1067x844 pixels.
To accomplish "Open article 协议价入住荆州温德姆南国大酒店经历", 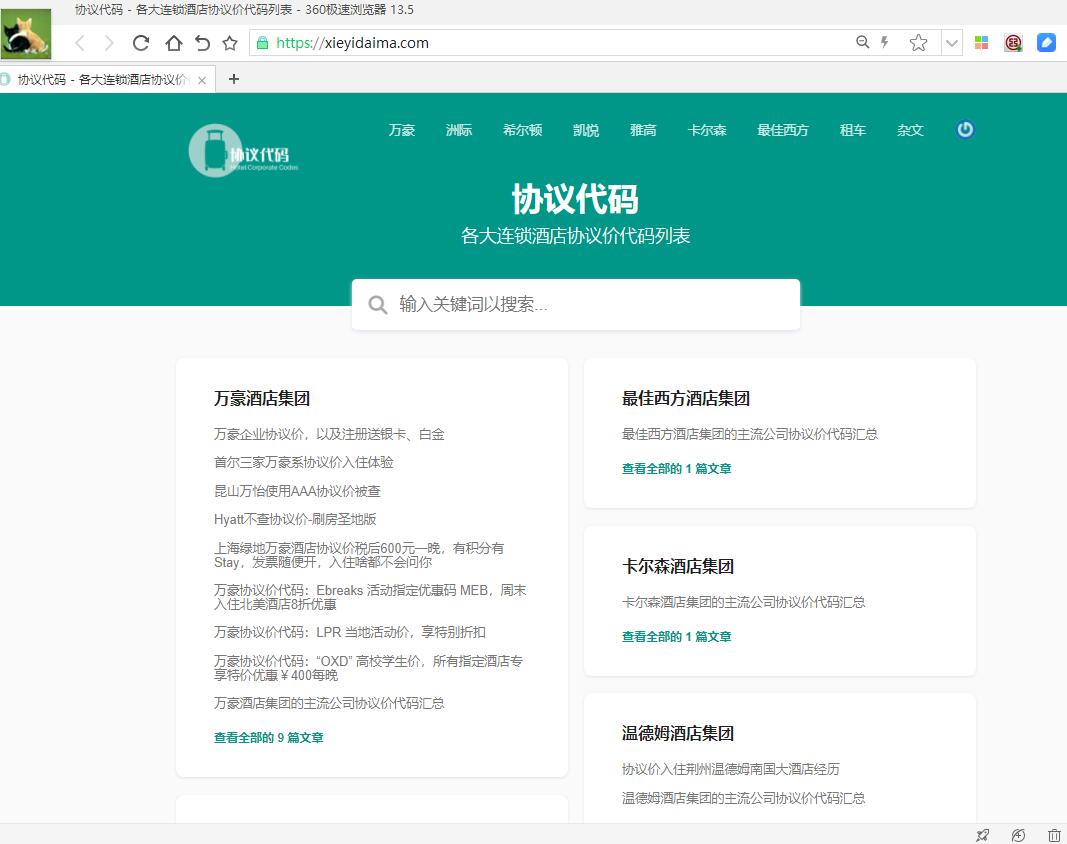I will click(731, 769).
